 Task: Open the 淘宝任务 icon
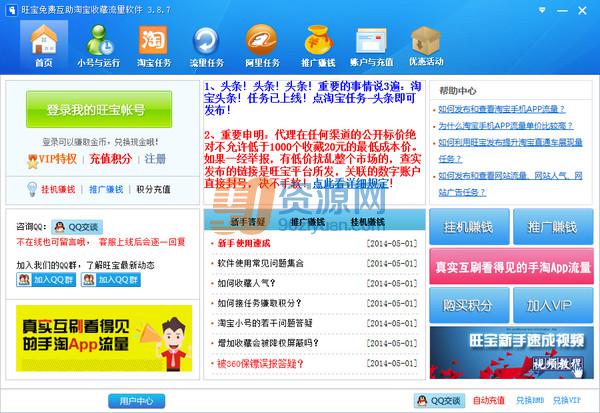pyautogui.click(x=154, y=45)
